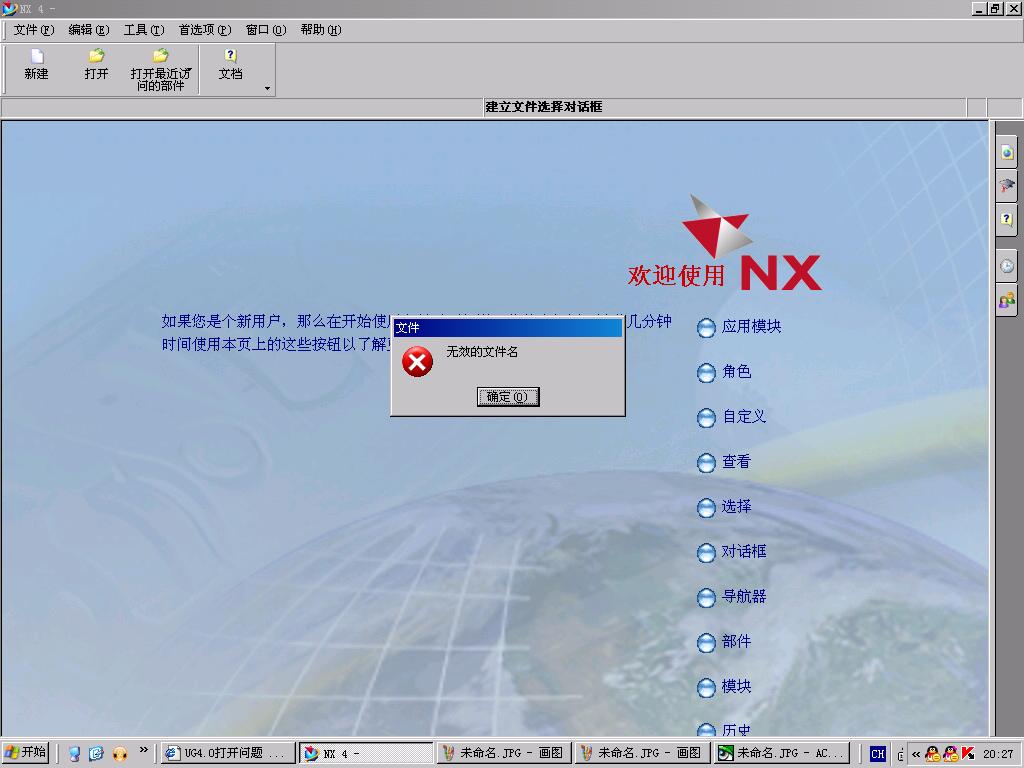Expand the toolbar options arrow
1024x768 pixels.
click(x=267, y=89)
